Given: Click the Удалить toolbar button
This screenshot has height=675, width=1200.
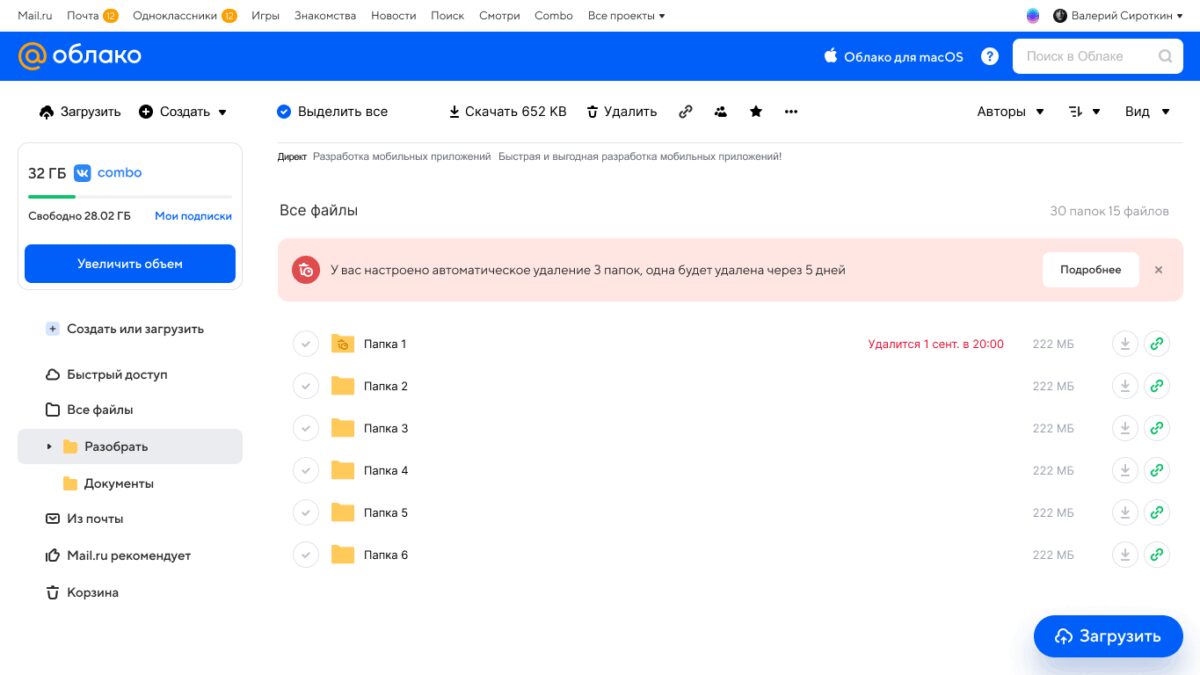Looking at the screenshot, I should tap(621, 112).
